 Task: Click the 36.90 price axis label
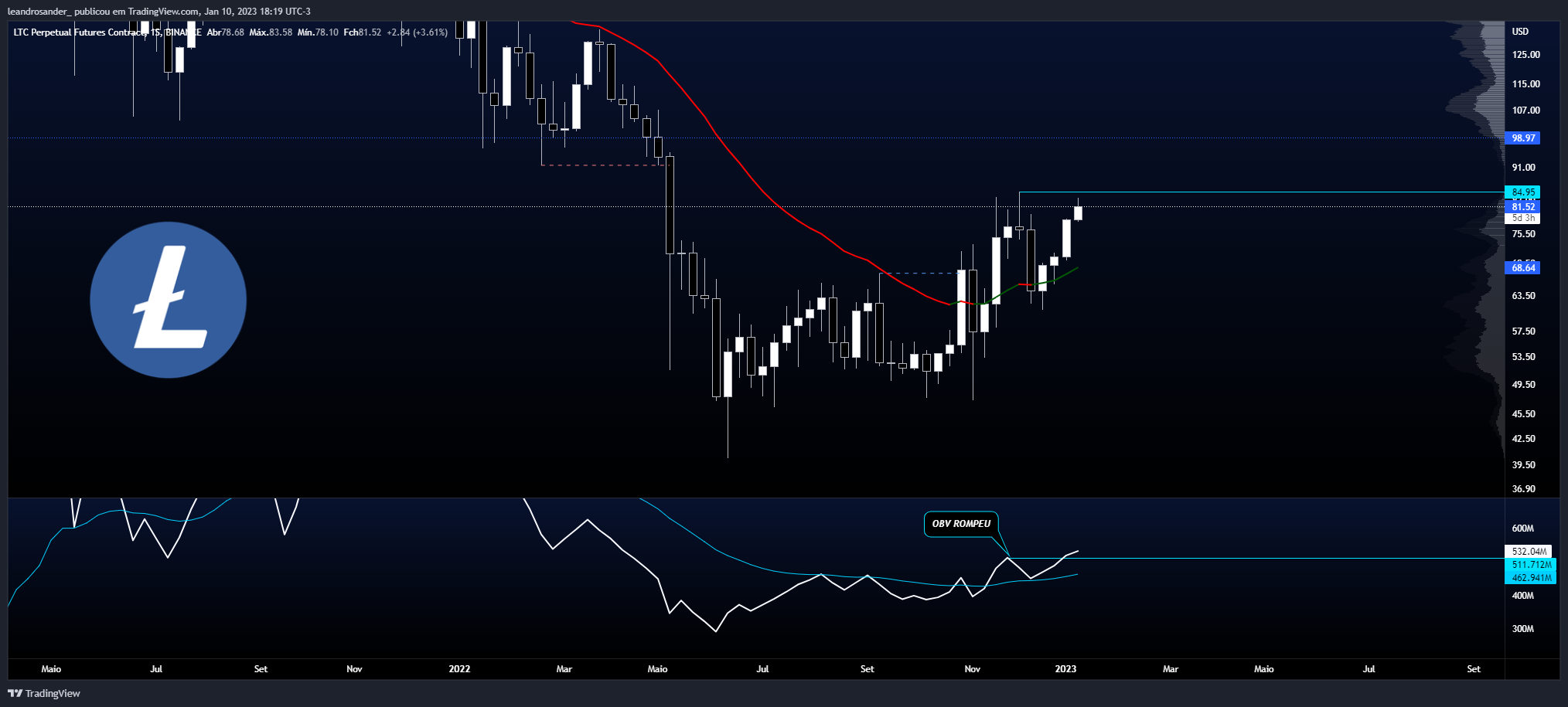(x=1523, y=489)
